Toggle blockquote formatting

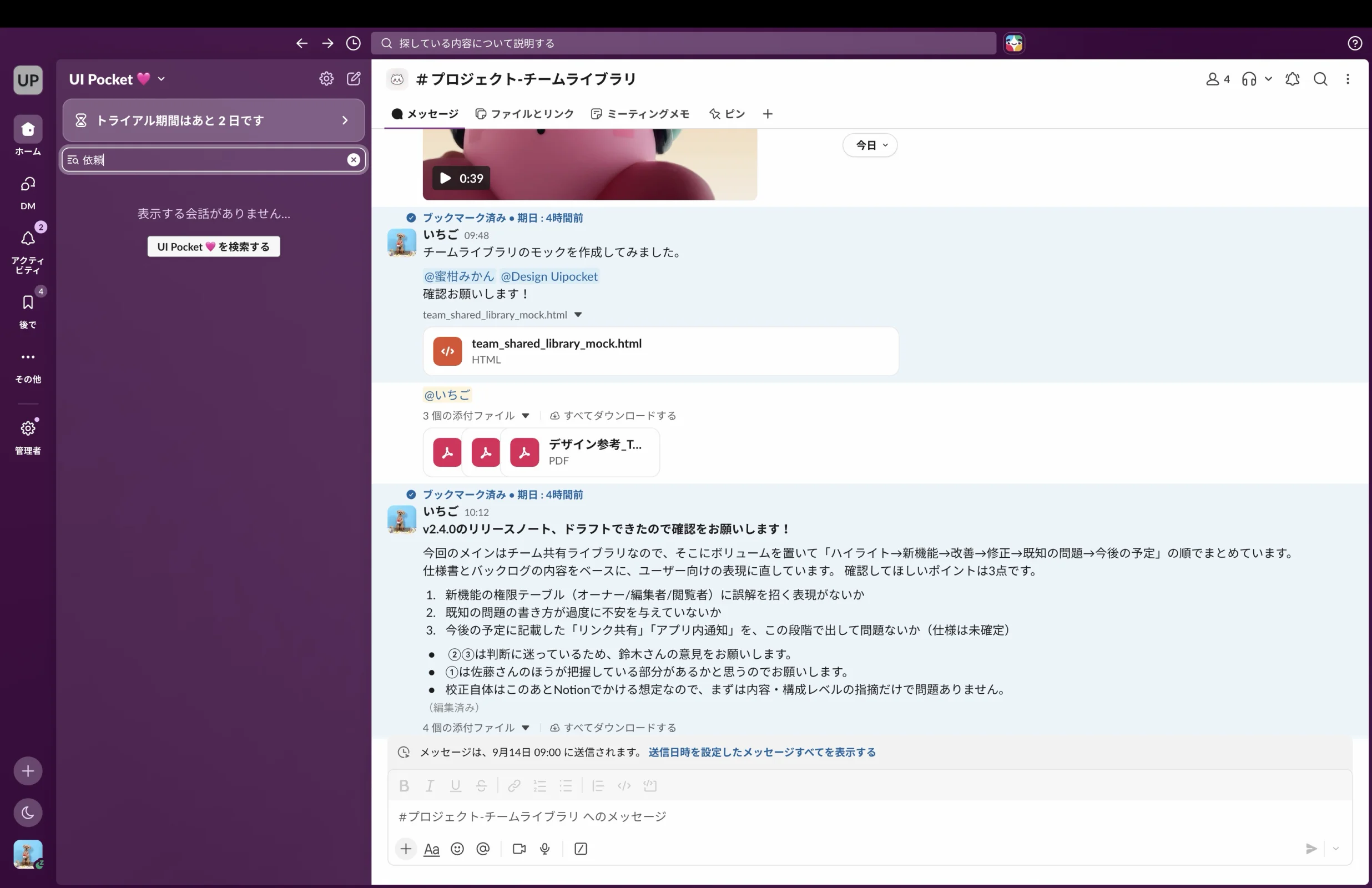point(598,785)
